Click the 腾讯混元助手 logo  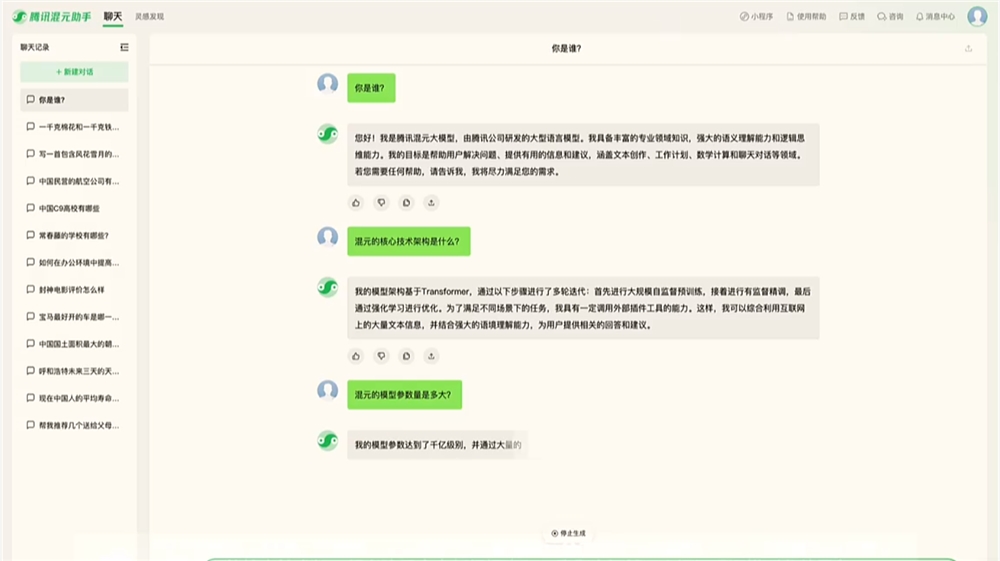tap(52, 17)
